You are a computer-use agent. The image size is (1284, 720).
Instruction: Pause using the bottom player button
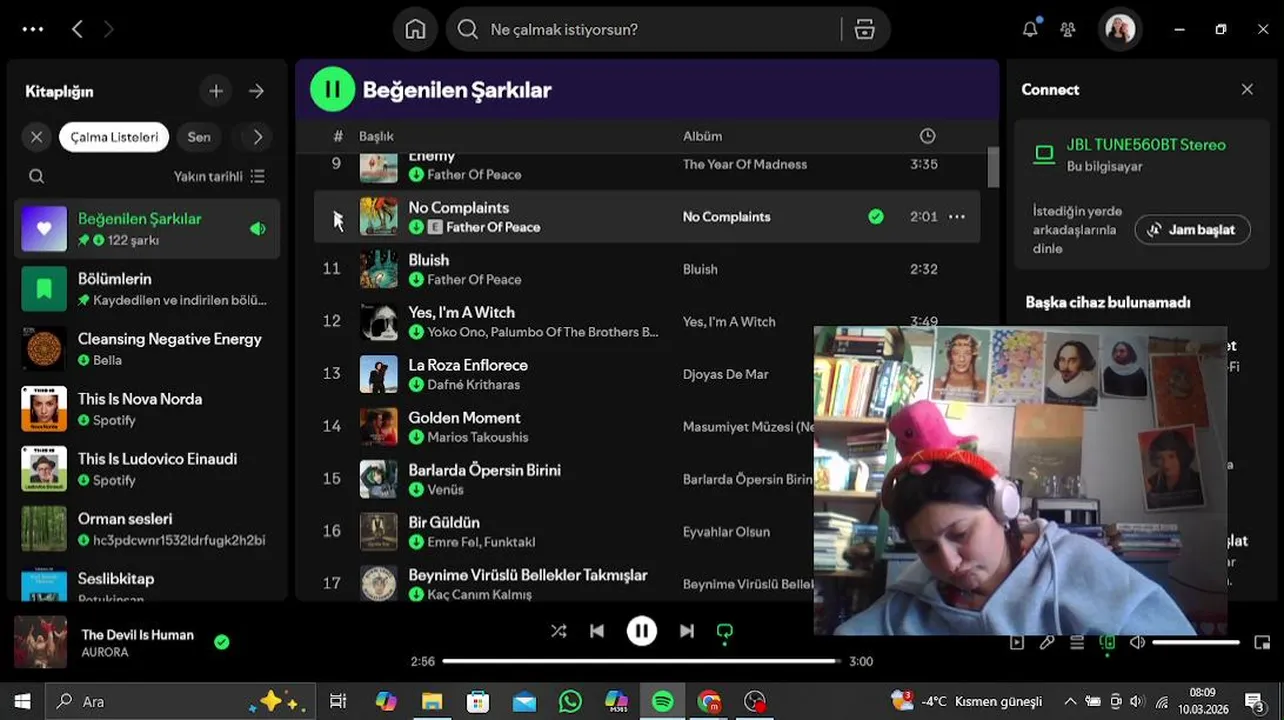point(642,631)
